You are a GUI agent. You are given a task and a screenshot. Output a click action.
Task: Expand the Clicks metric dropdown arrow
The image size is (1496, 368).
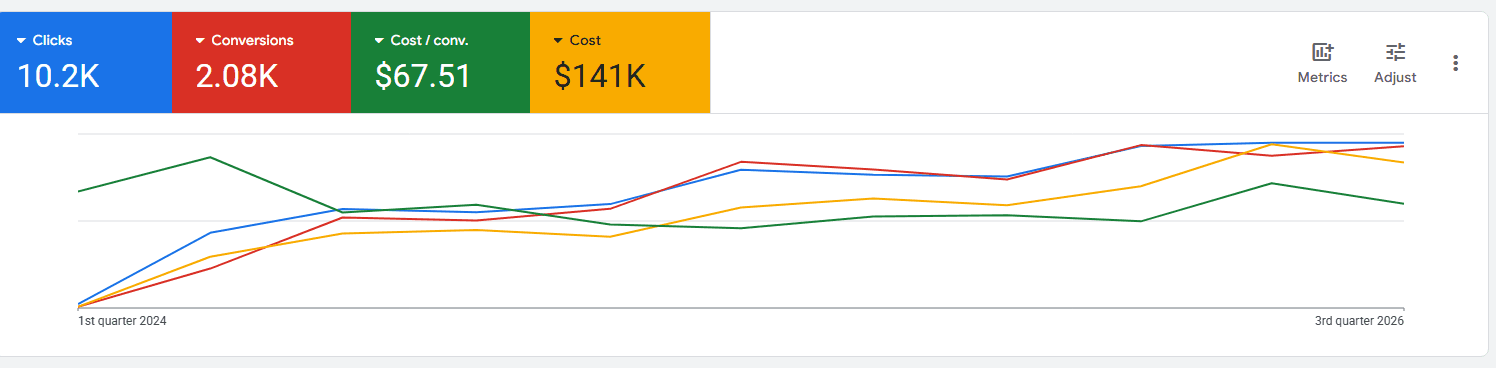pyautogui.click(x=22, y=41)
